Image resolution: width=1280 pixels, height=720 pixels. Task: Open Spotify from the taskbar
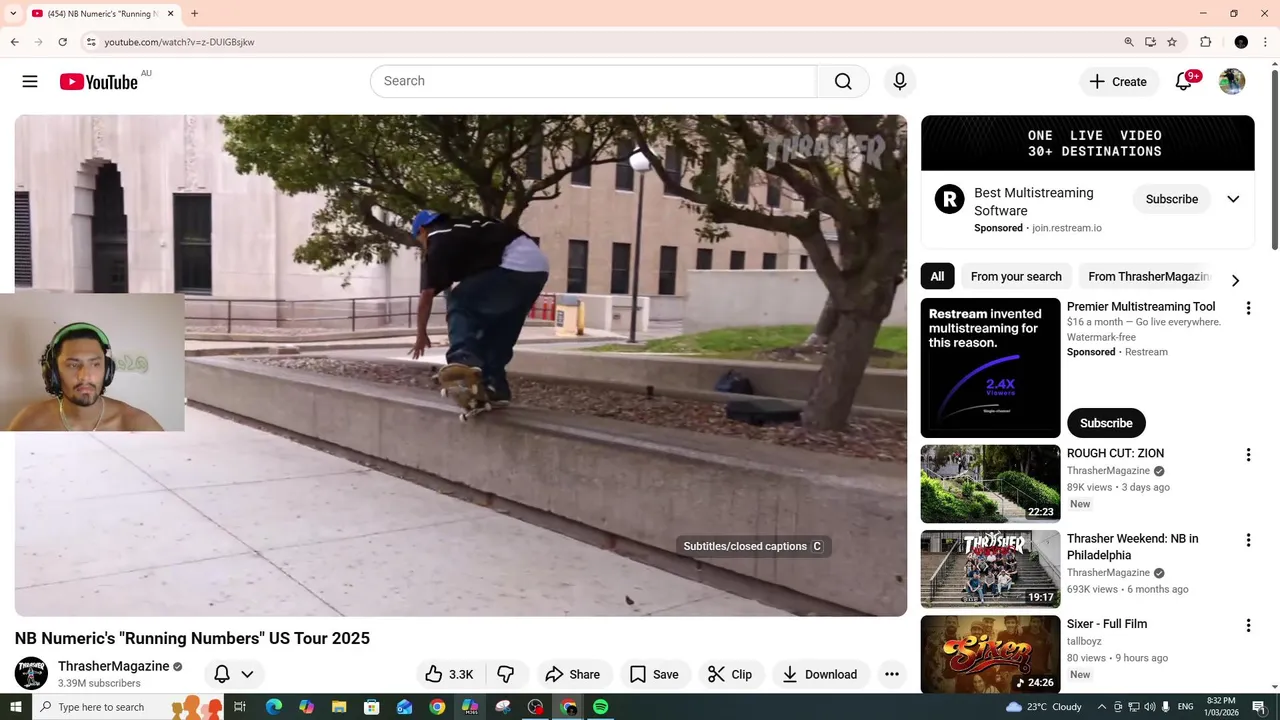coord(600,707)
